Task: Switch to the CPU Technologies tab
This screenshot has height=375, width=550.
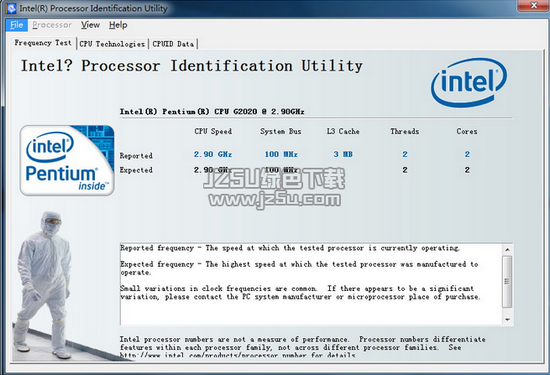Action: click(x=112, y=44)
